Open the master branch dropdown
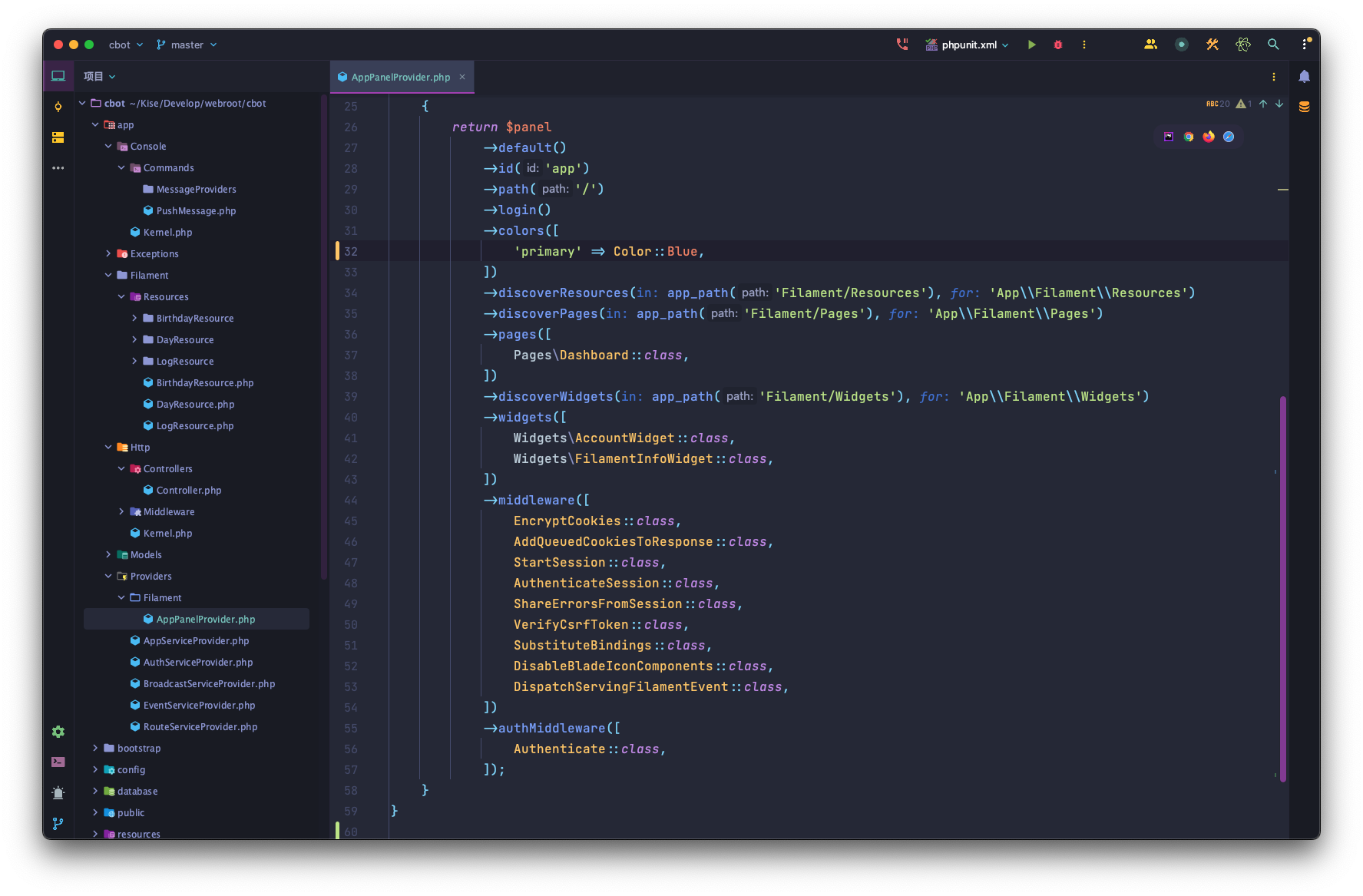 (x=187, y=45)
